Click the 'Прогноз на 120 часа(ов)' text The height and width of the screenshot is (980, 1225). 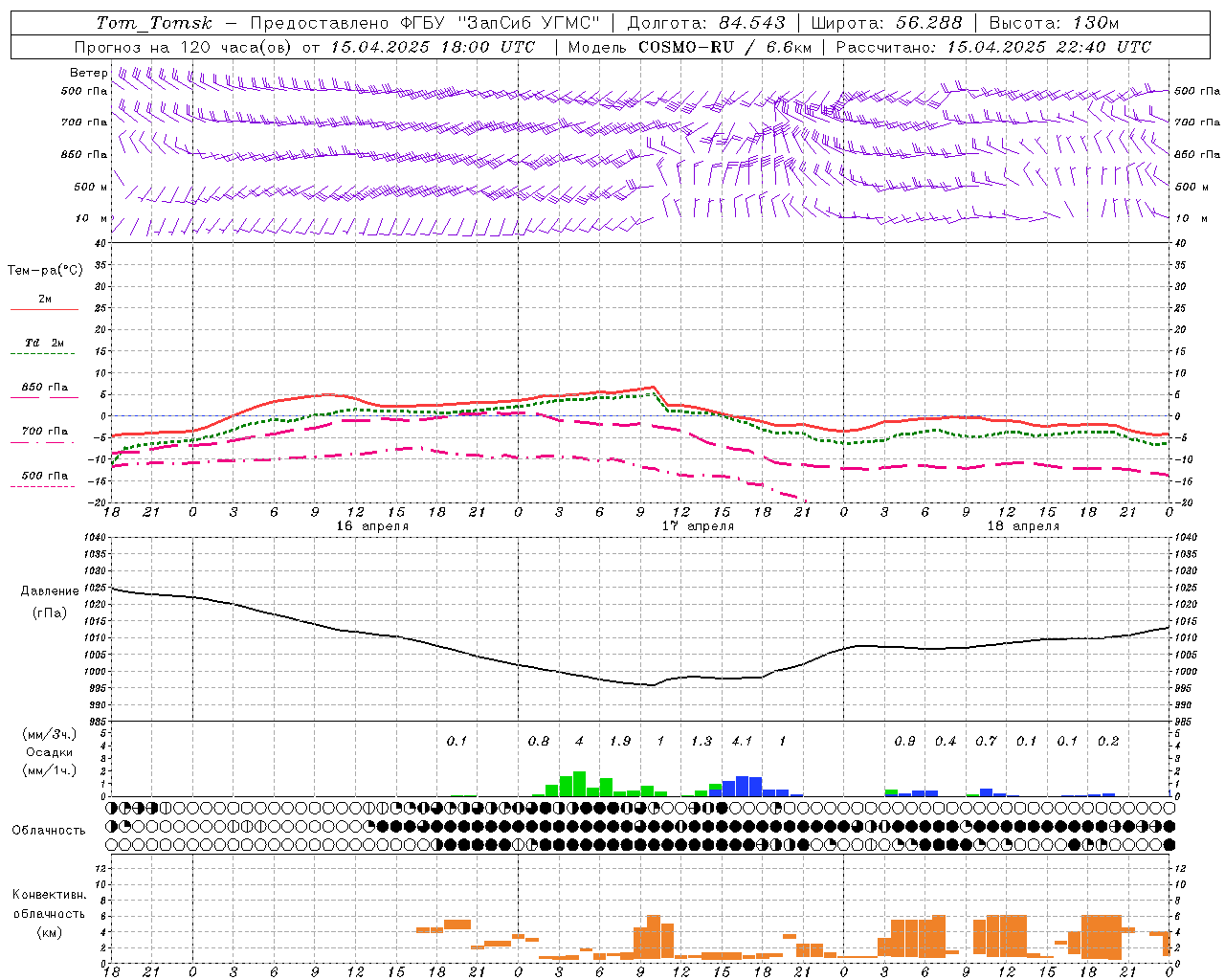[184, 47]
